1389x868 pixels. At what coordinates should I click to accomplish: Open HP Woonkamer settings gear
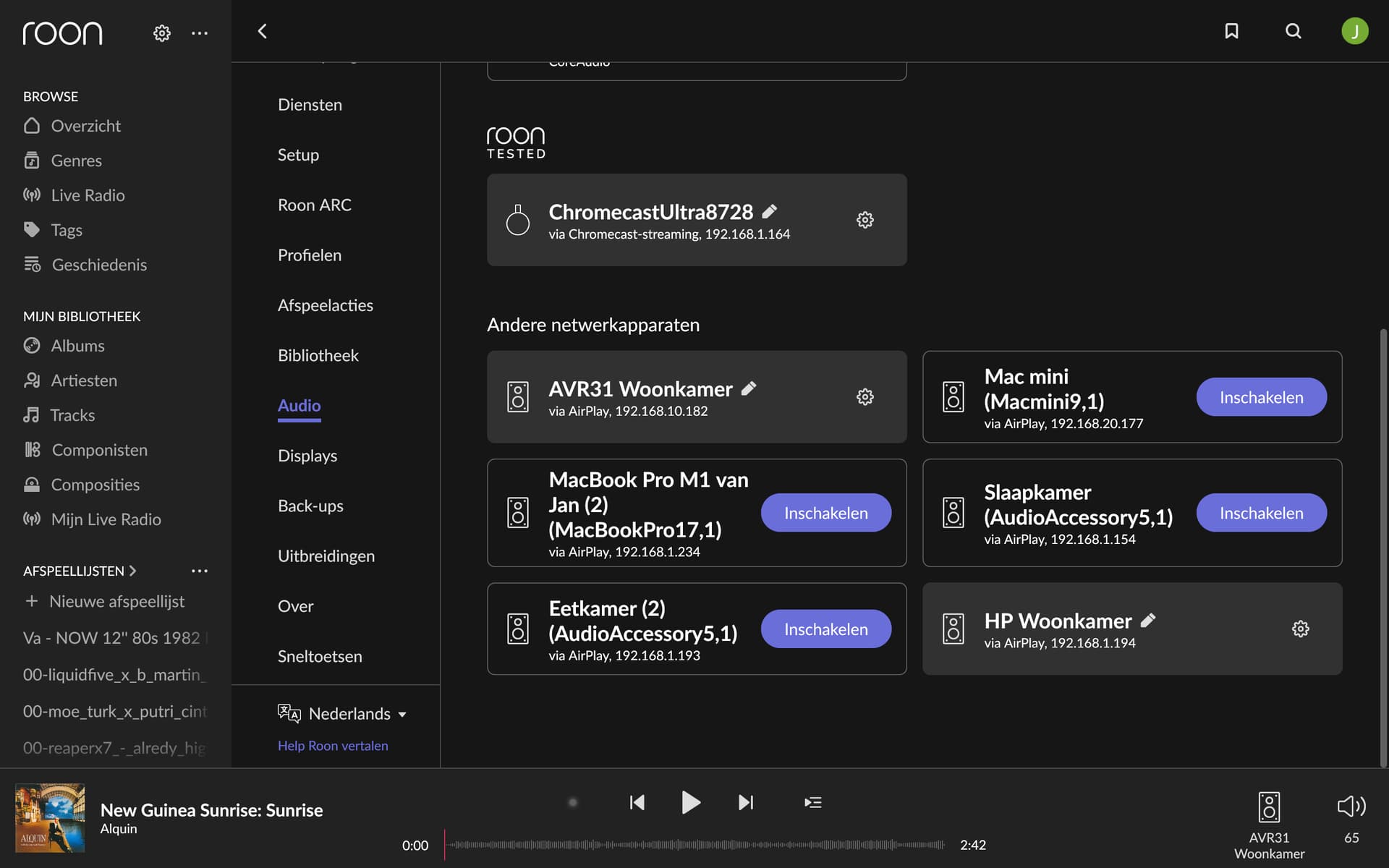(1301, 629)
